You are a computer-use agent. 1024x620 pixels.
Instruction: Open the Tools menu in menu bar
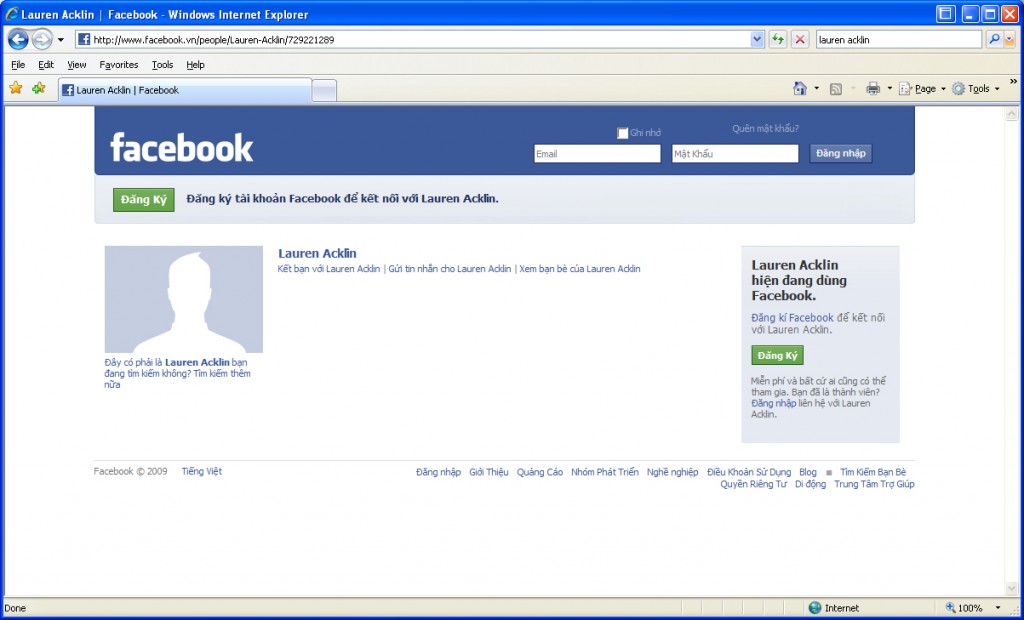[163, 65]
